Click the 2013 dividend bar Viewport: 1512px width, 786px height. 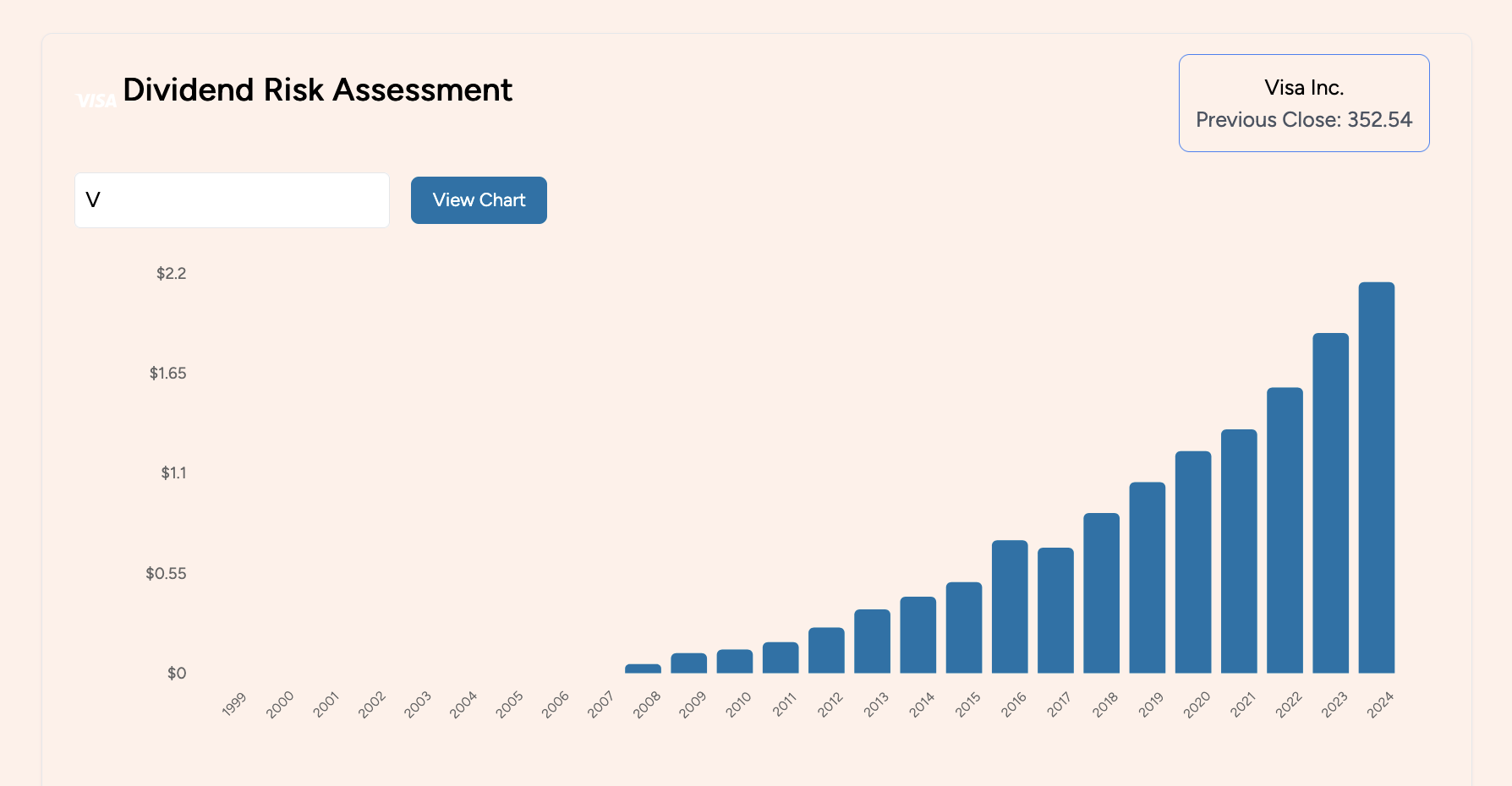point(872,641)
